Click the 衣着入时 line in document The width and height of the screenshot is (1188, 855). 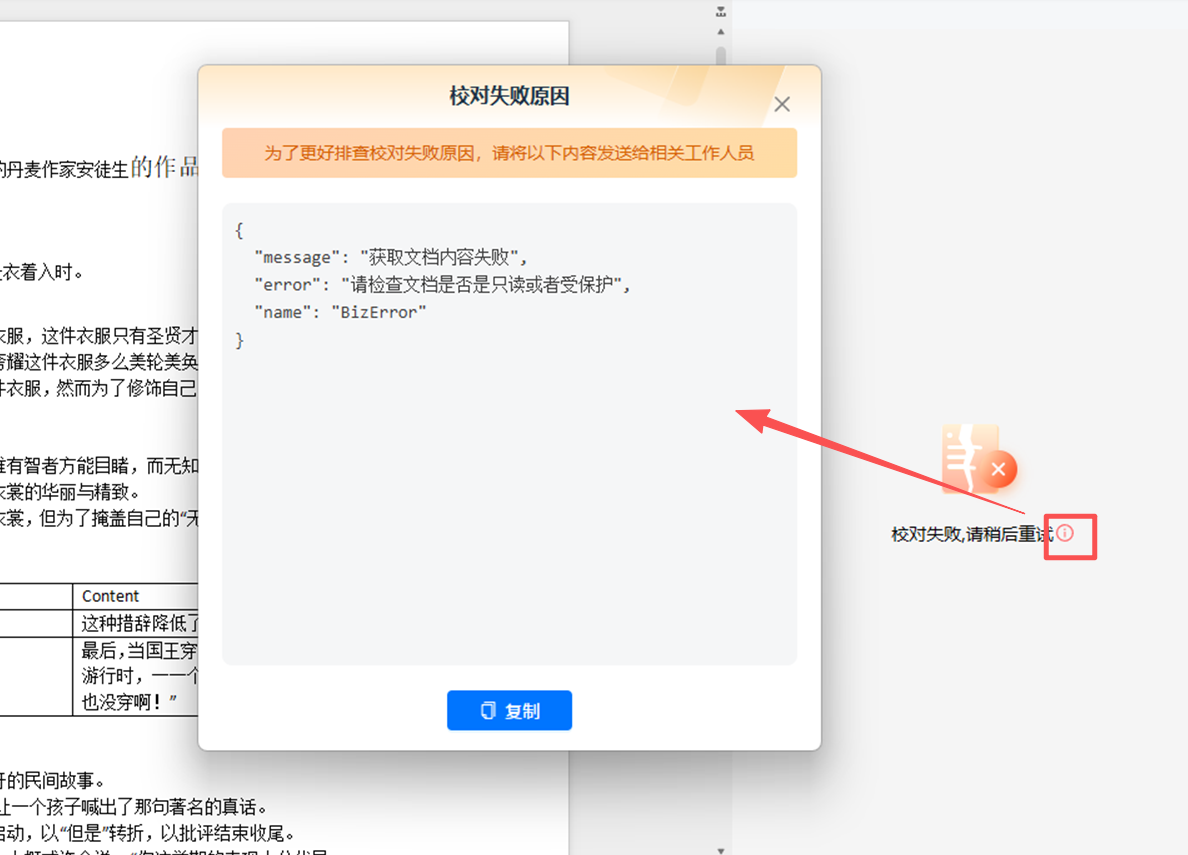[x=42, y=272]
